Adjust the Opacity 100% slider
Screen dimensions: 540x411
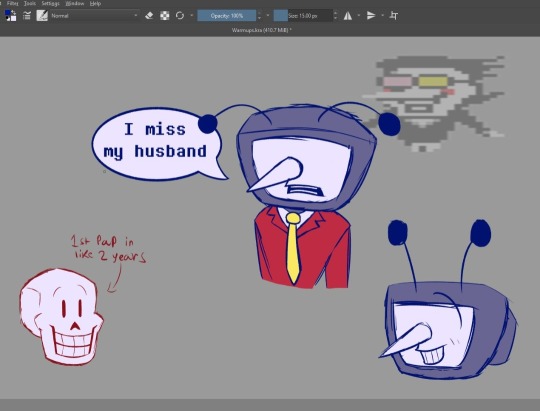[x=227, y=16]
